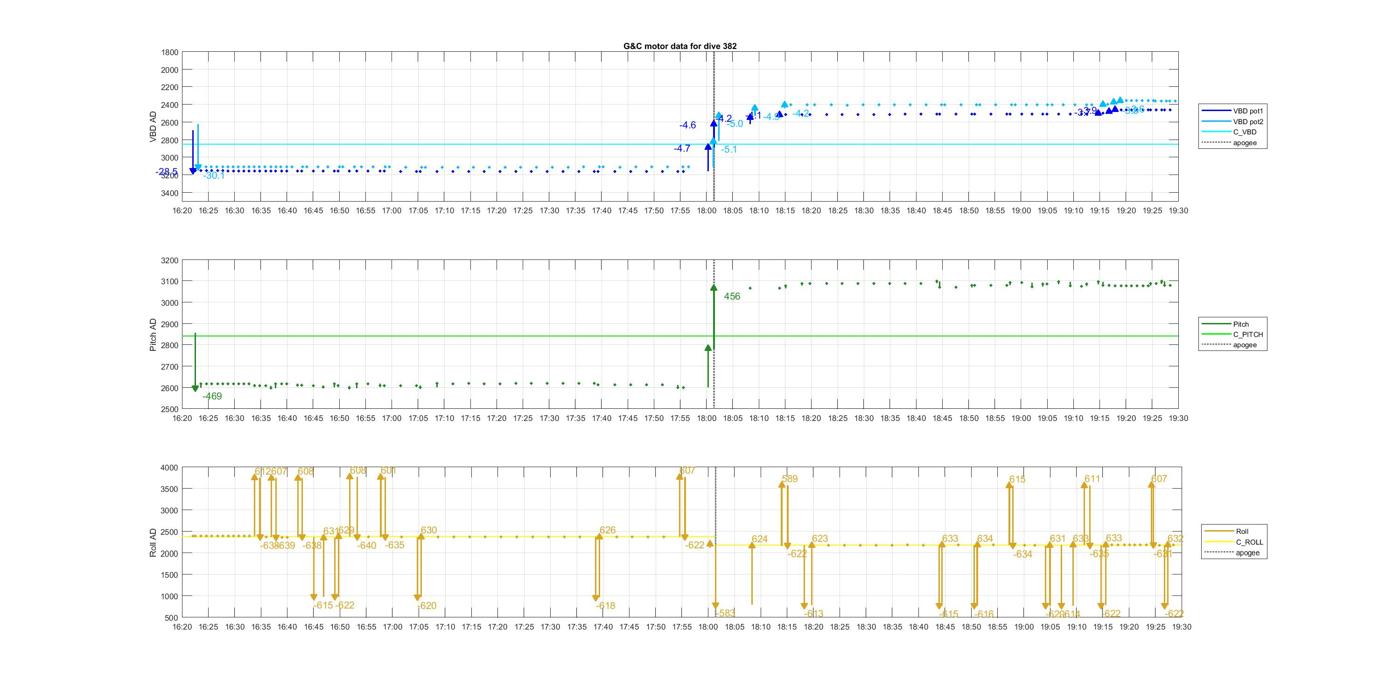The height and width of the screenshot is (693, 1400).
Task: Click the "-620" roll data label
Action: pyautogui.click(x=427, y=606)
